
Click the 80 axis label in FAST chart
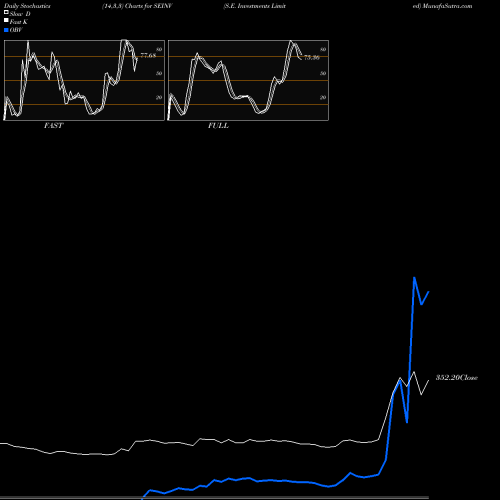159,49
